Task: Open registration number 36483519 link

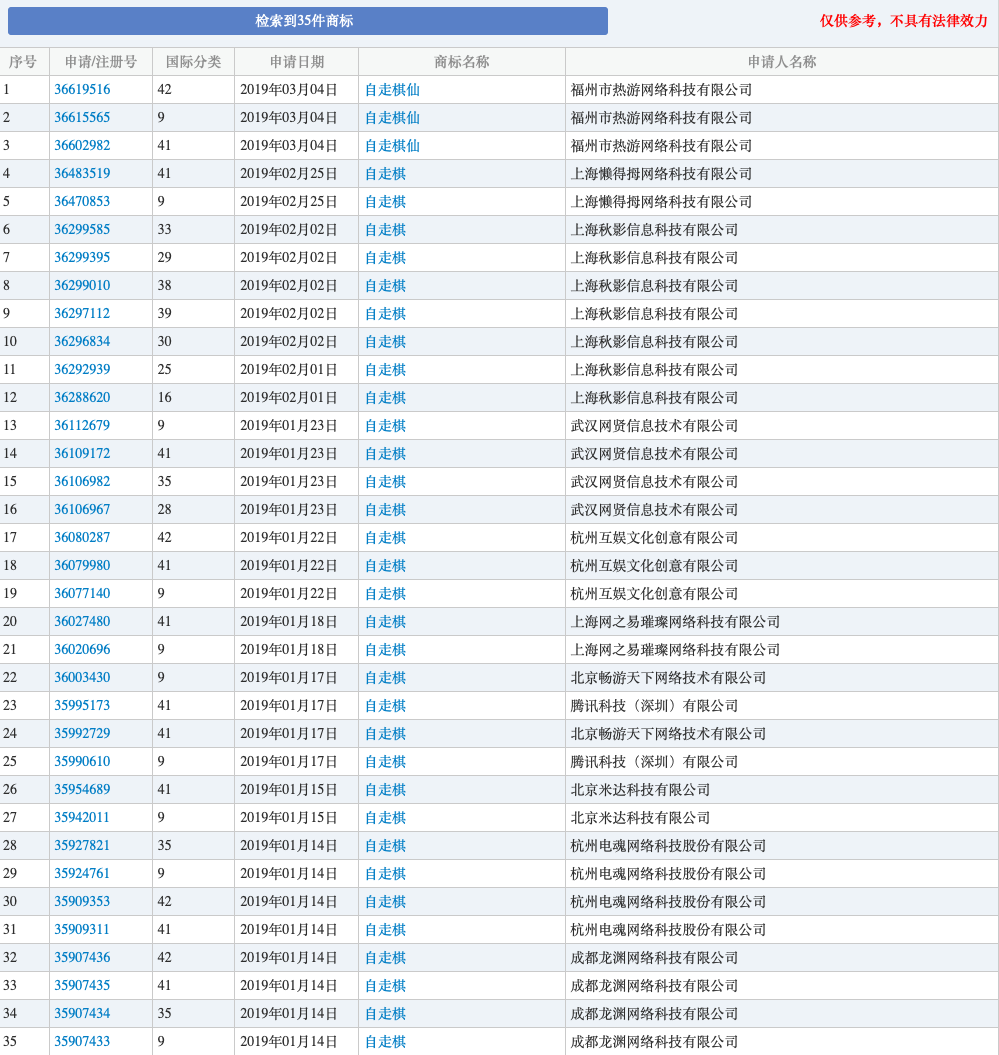Action: click(x=82, y=174)
